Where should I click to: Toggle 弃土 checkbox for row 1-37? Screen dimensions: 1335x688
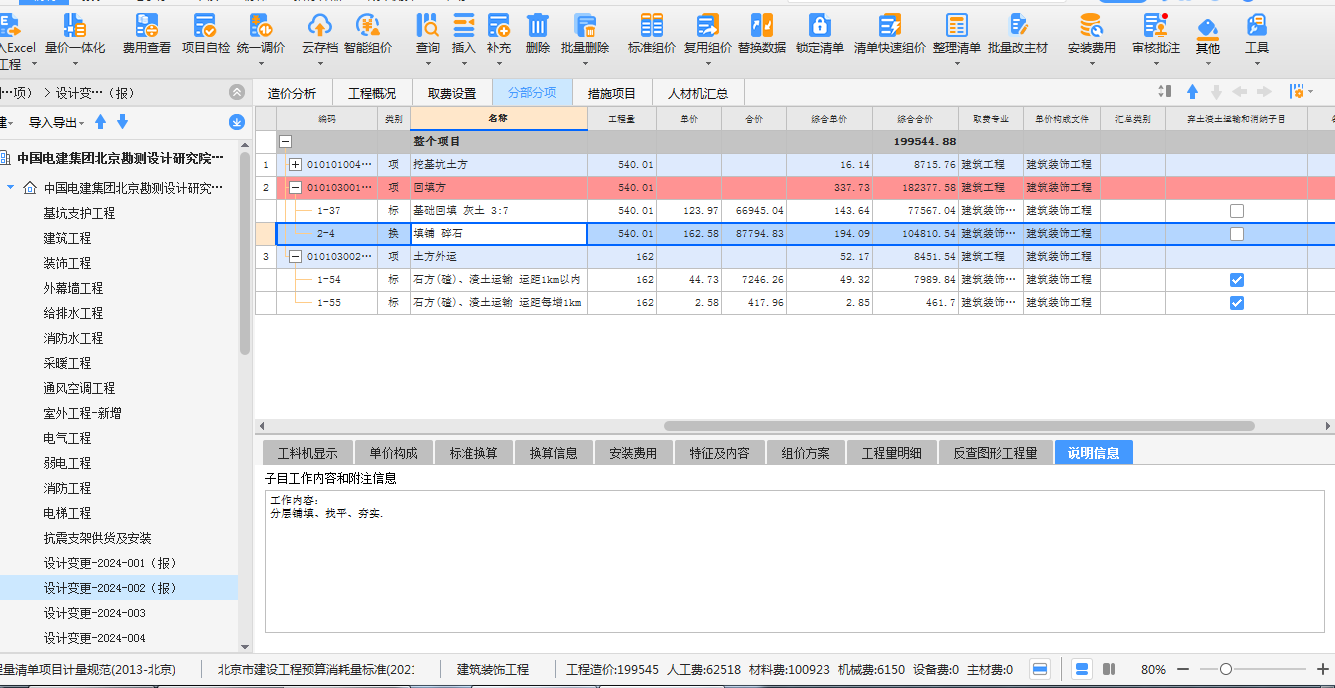pos(1237,211)
